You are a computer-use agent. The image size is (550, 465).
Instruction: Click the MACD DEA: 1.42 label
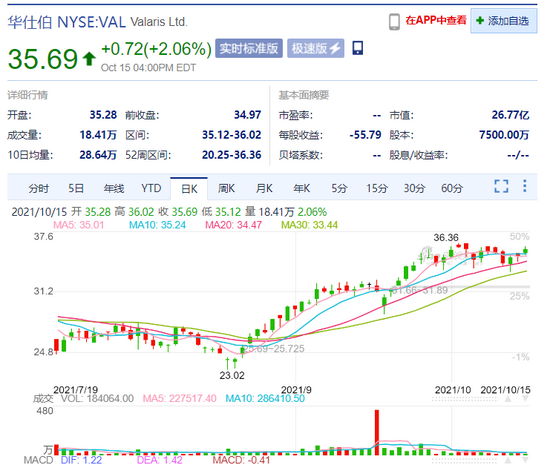click(x=160, y=460)
